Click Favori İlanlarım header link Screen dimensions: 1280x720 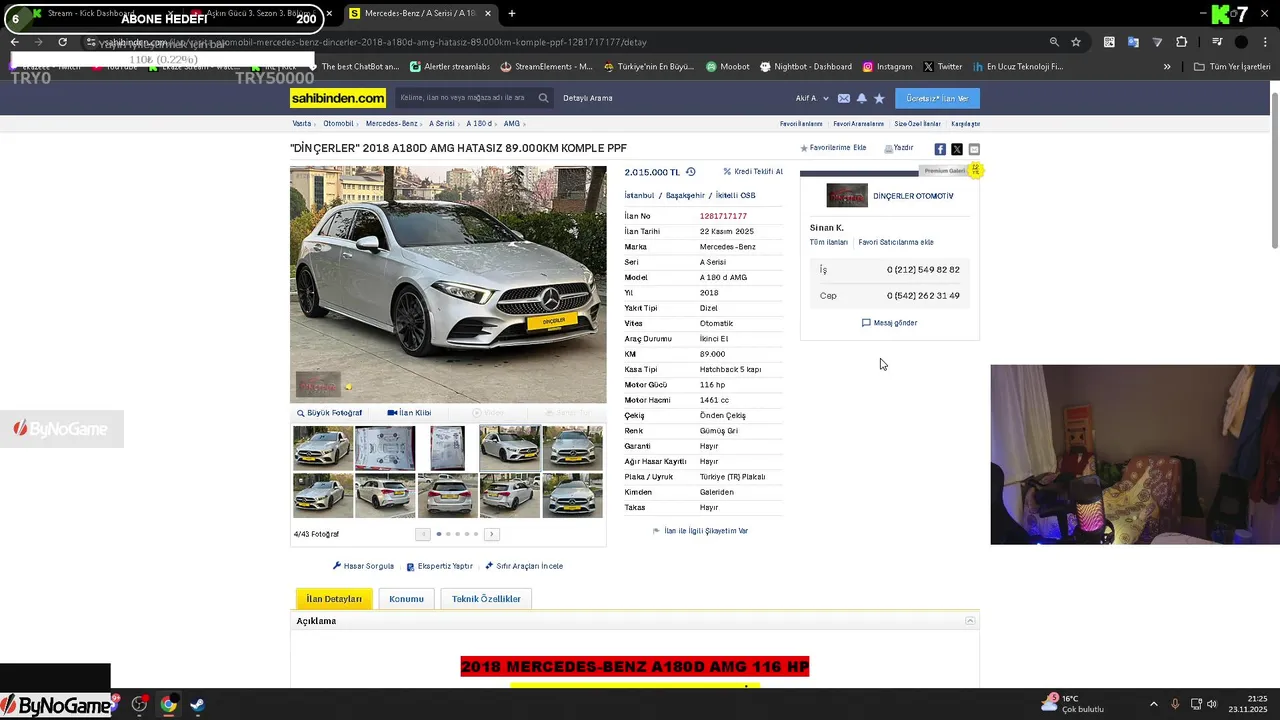coord(801,124)
